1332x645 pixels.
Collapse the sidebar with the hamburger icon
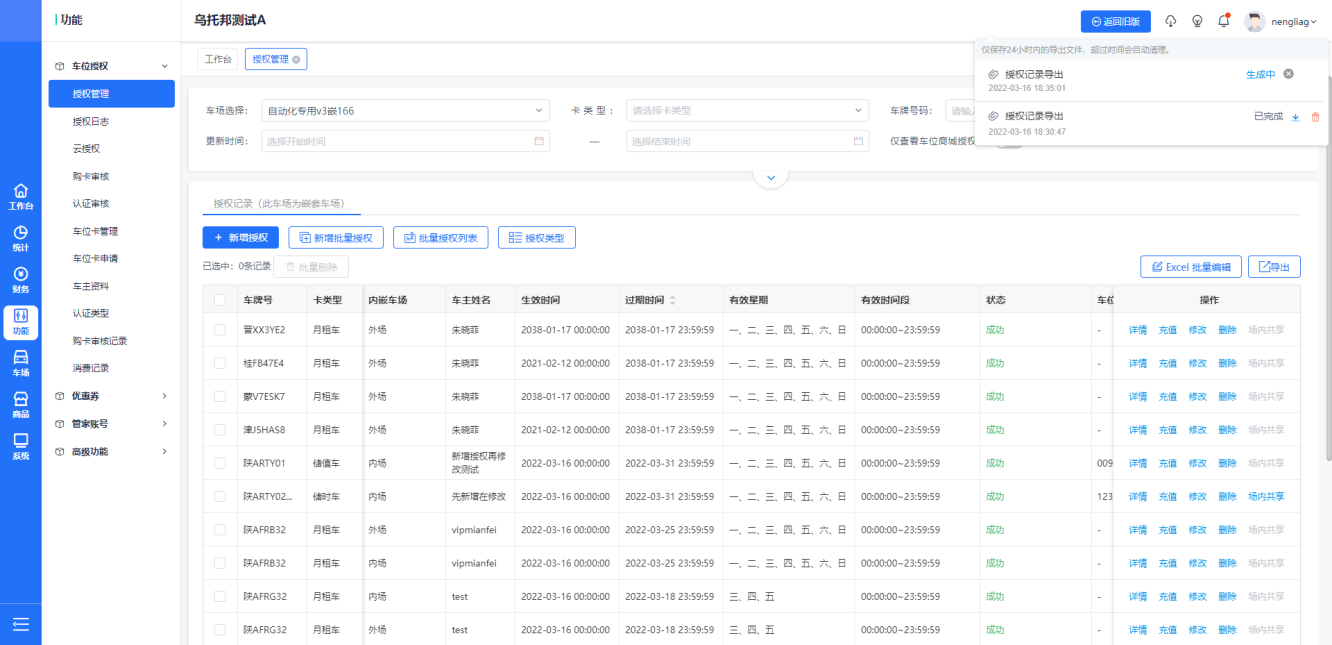(20, 625)
